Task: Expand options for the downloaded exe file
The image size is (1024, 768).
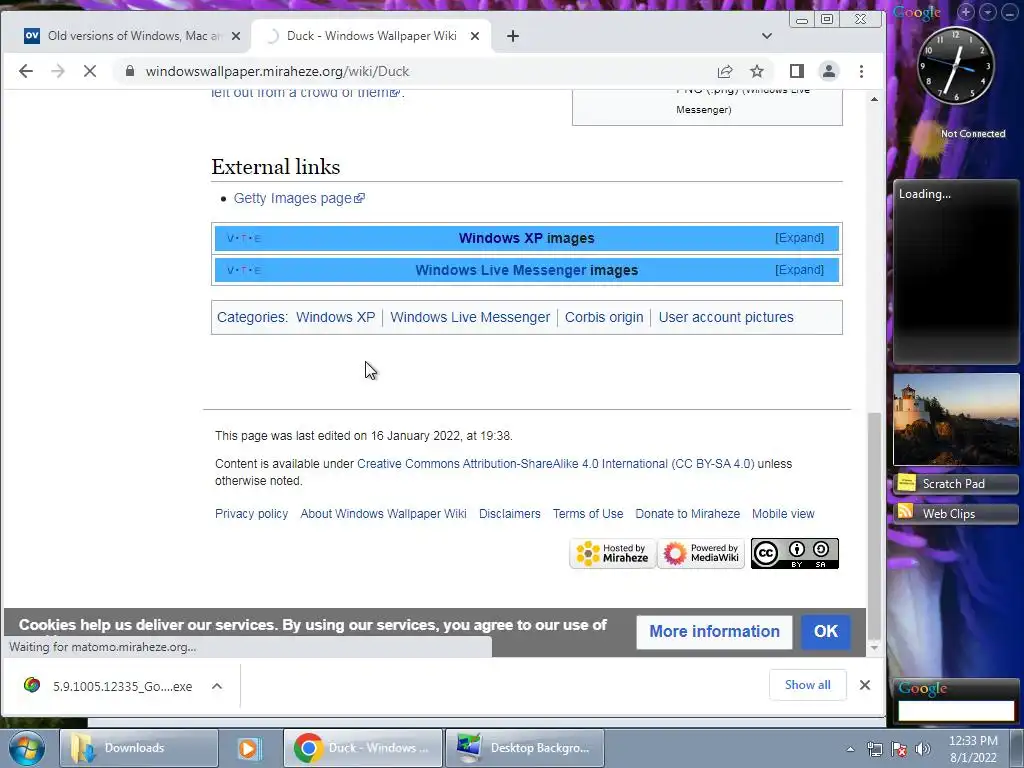Action: pos(217,686)
